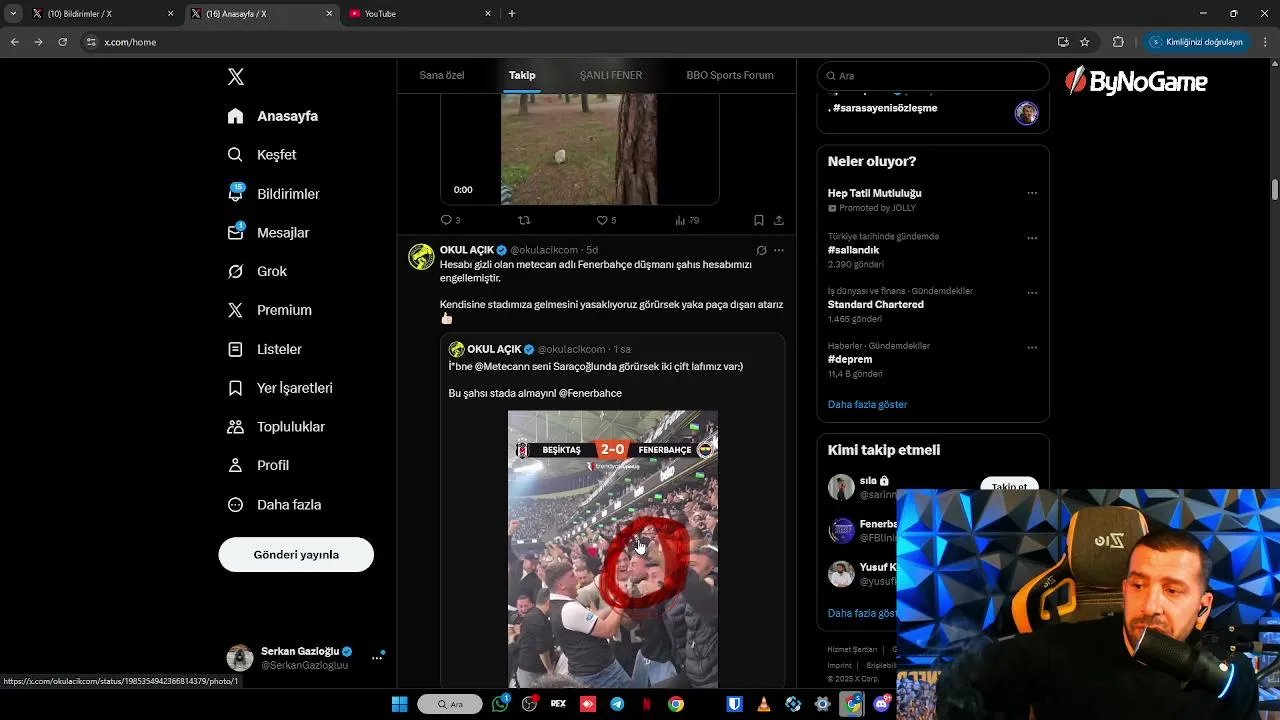
Task: Open Daha fazla menu in sidebar
Action: 274,505
